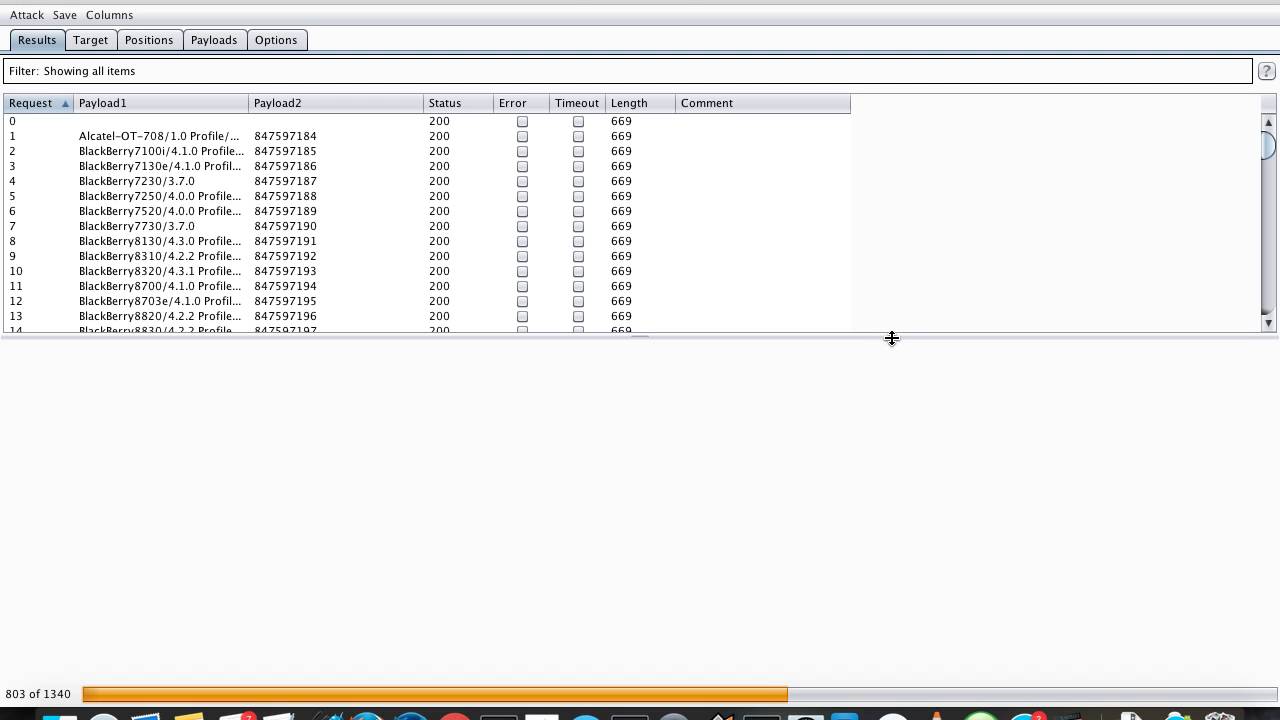
Task: Toggle the Error checkbox for request 9
Action: (x=522, y=256)
